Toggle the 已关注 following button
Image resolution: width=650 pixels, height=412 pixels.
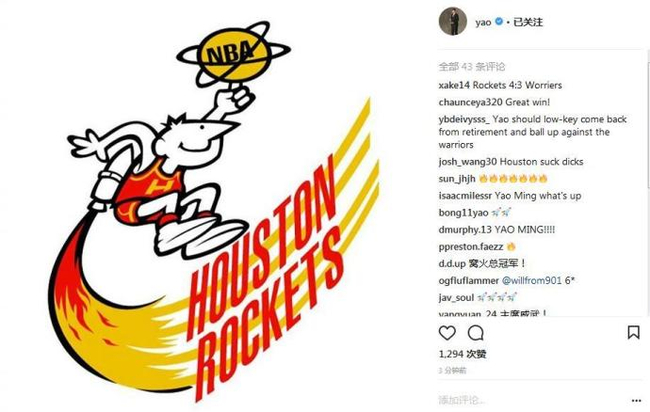(528, 22)
